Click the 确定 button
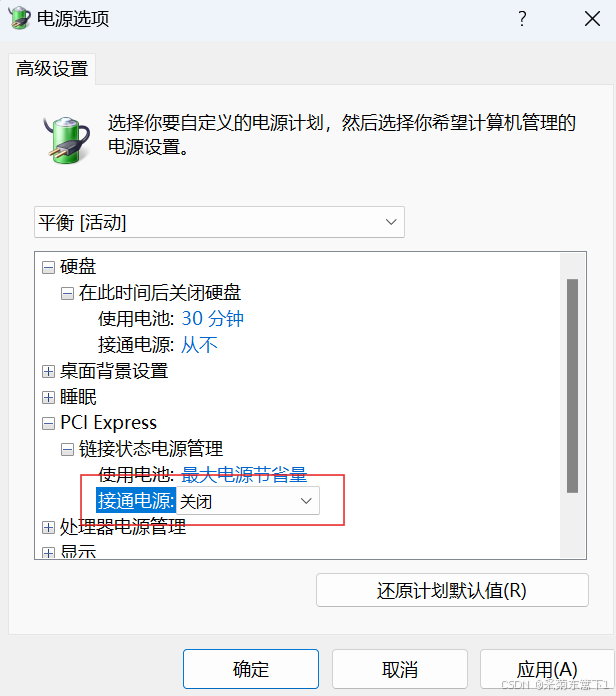 click(251, 669)
